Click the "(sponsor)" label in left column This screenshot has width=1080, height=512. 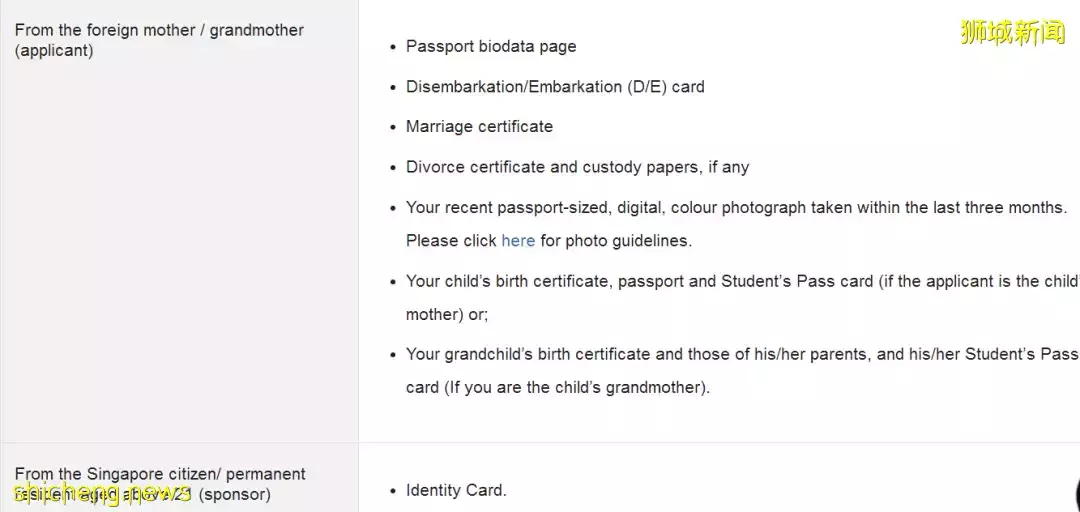[x=235, y=494]
